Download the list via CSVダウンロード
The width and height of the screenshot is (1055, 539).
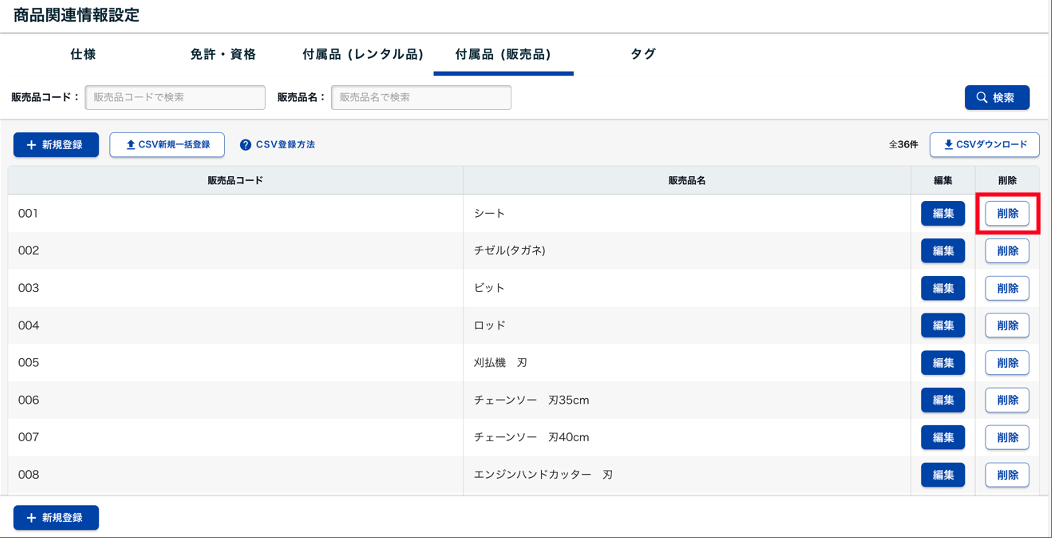(x=984, y=145)
